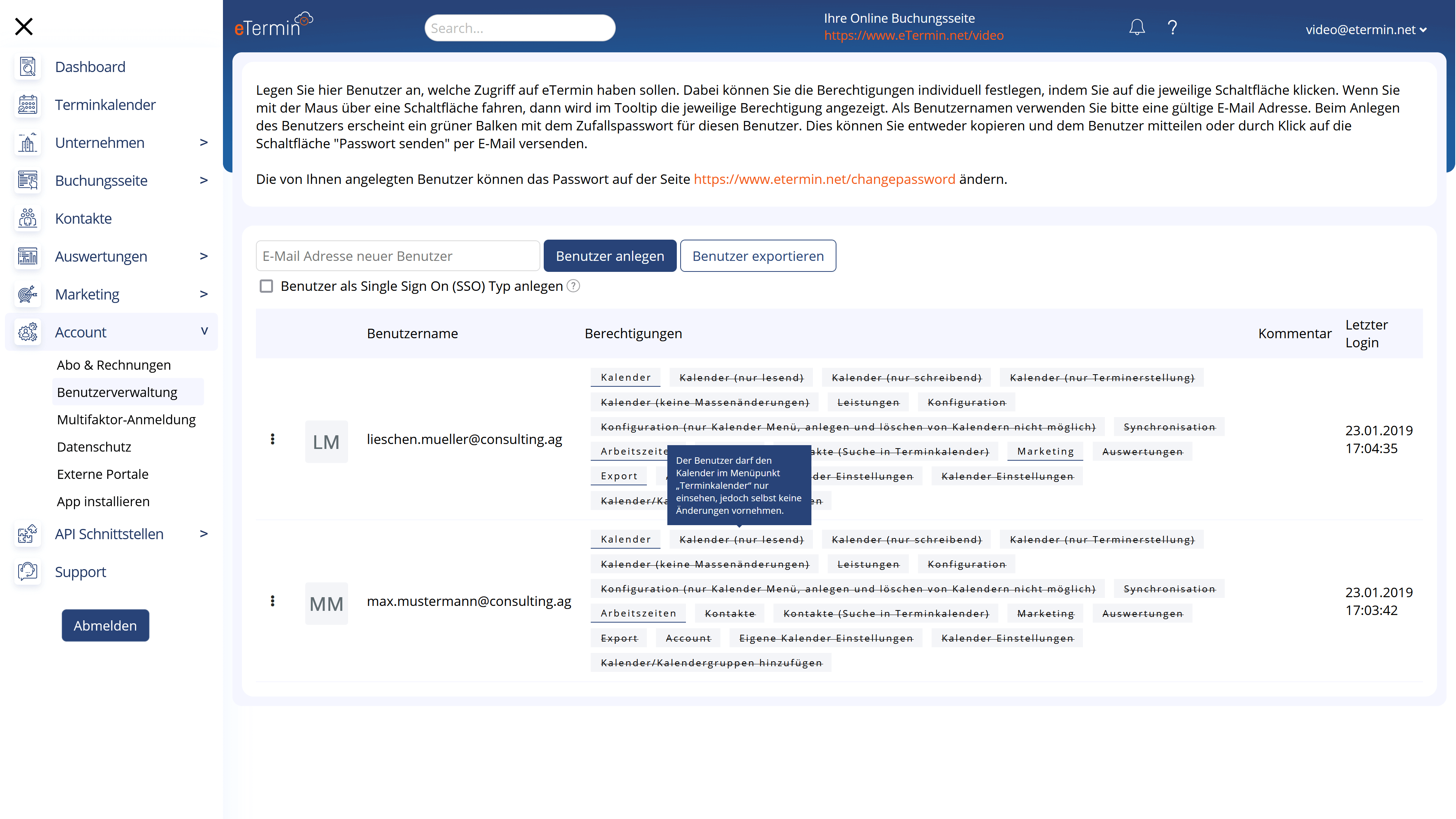The image size is (1456, 819).
Task: Click the SSO info help icon
Action: tap(573, 286)
